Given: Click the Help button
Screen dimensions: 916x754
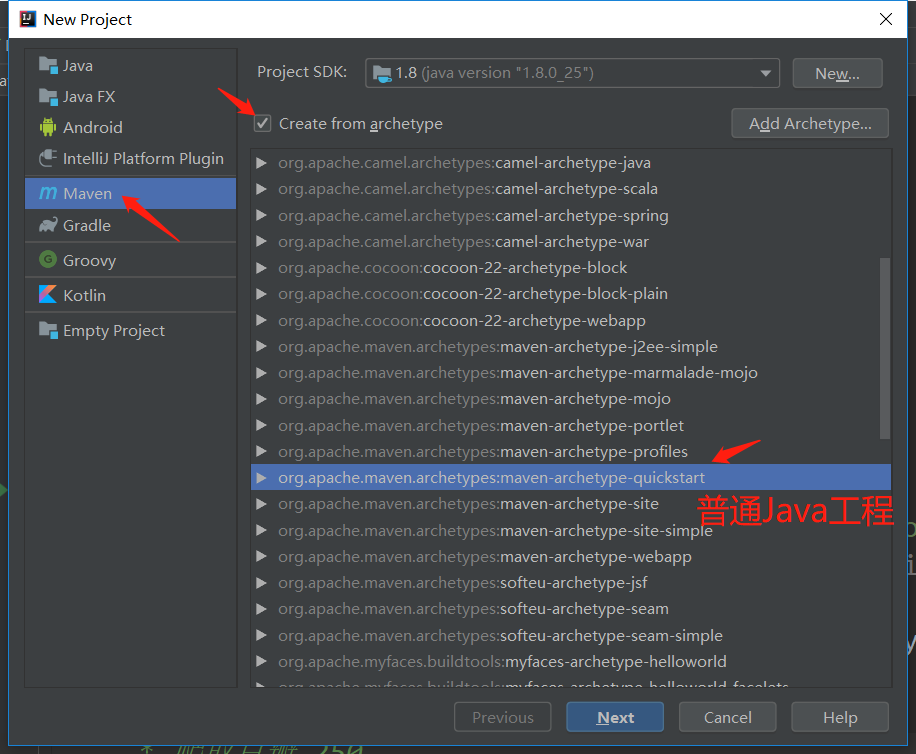Looking at the screenshot, I should coord(840,717).
